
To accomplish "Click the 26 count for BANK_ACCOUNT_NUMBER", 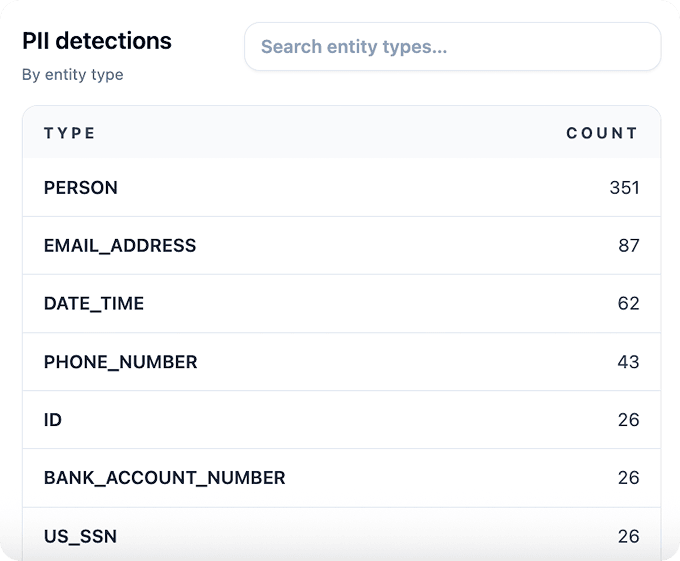I will click(x=628, y=478).
